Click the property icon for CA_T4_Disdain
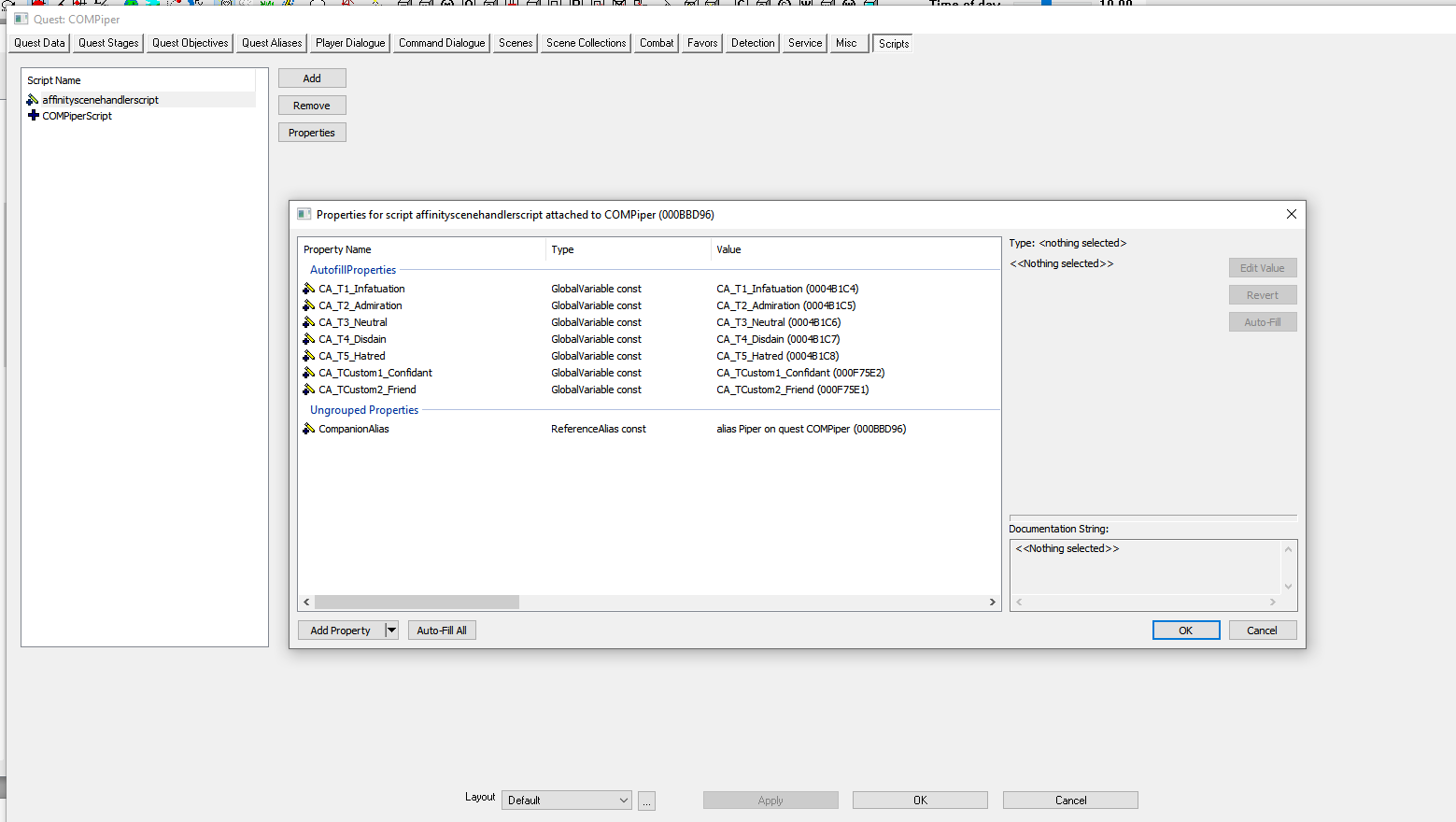Viewport: 1456px width, 822px height. click(309, 339)
